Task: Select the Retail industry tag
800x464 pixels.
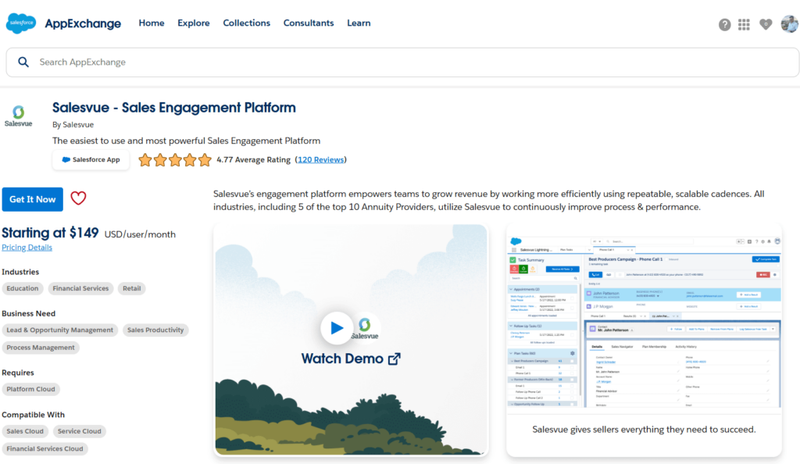Action: (132, 288)
